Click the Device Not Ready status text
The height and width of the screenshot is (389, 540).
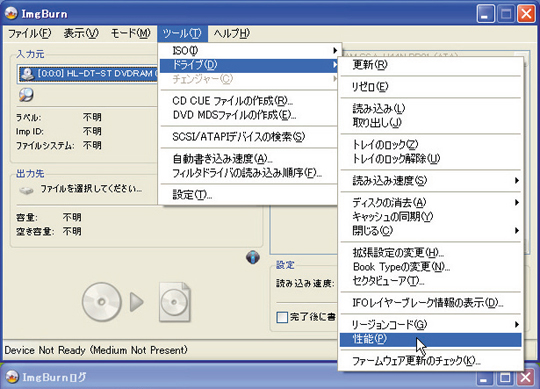click(x=96, y=350)
